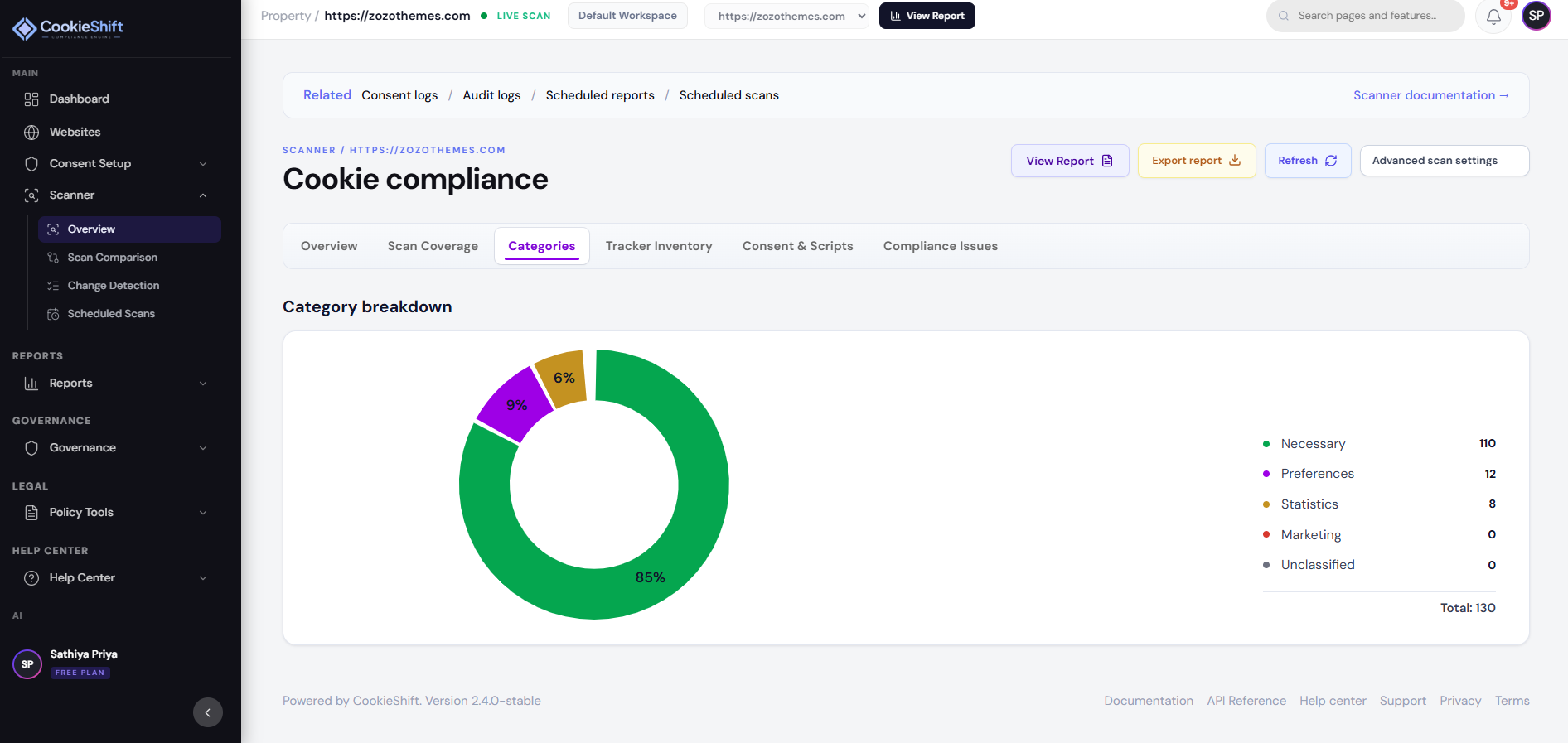Open Advanced scan settings
The width and height of the screenshot is (1568, 743).
pyautogui.click(x=1445, y=161)
